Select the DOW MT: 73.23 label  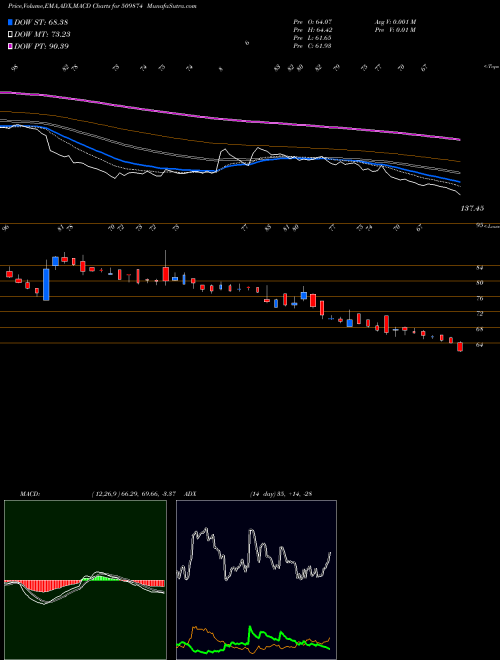(42, 35)
